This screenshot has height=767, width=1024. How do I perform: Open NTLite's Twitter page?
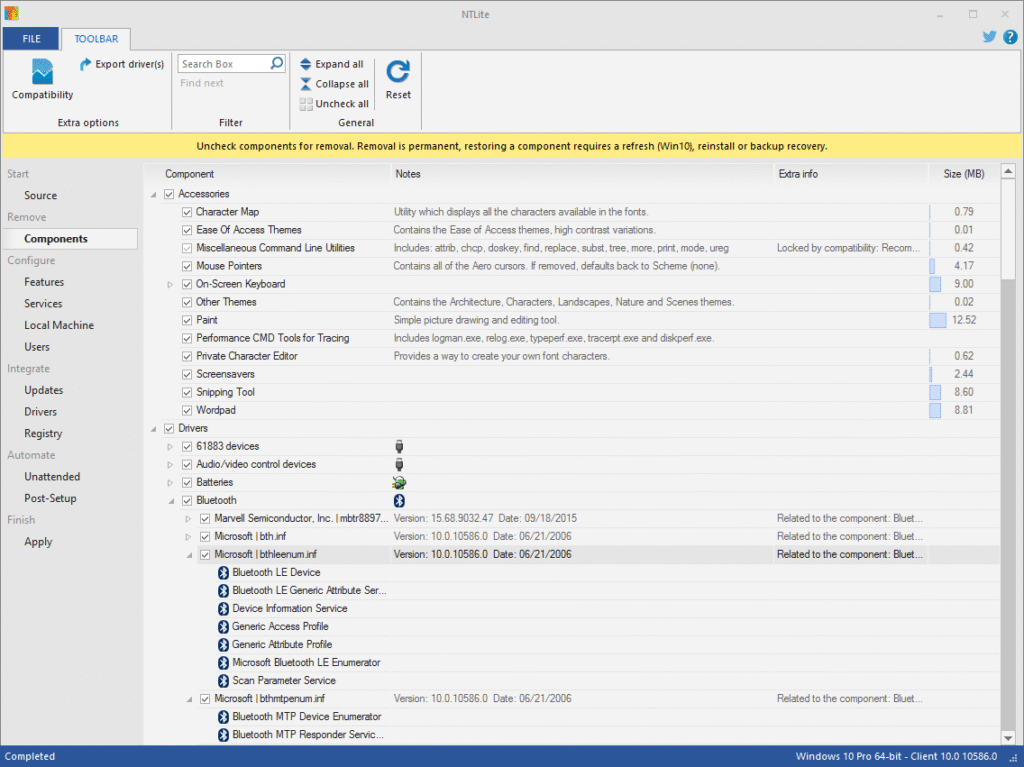[x=988, y=36]
